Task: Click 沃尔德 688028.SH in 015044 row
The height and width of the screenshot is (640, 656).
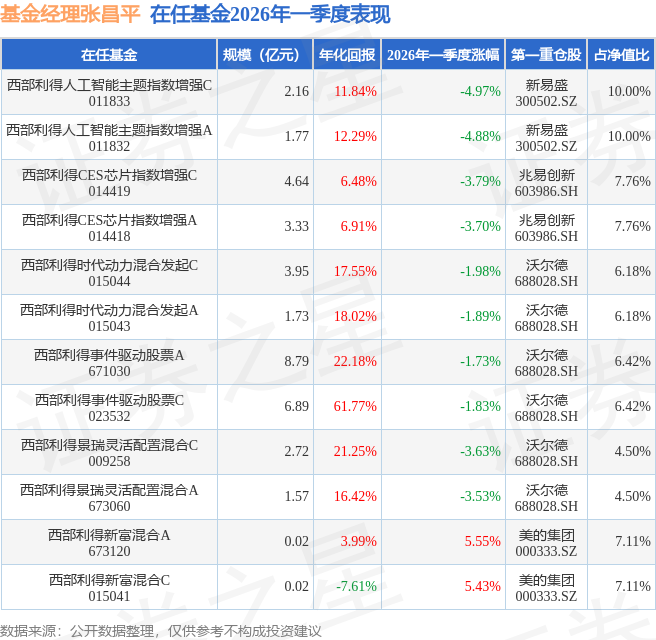Action: [x=546, y=273]
